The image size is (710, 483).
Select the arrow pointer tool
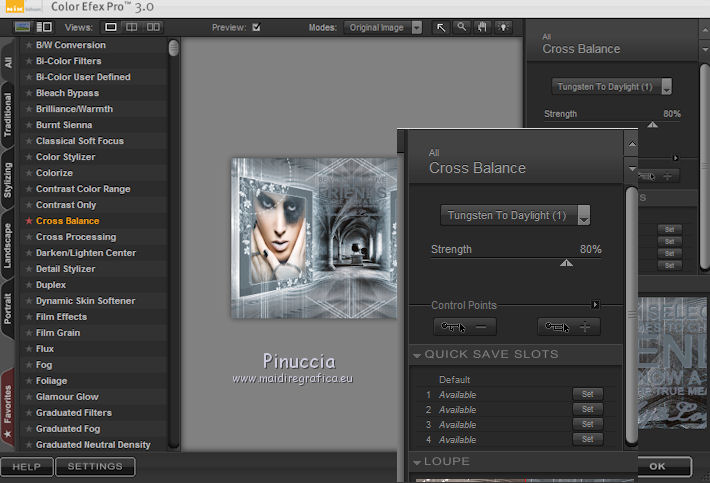pyautogui.click(x=441, y=27)
